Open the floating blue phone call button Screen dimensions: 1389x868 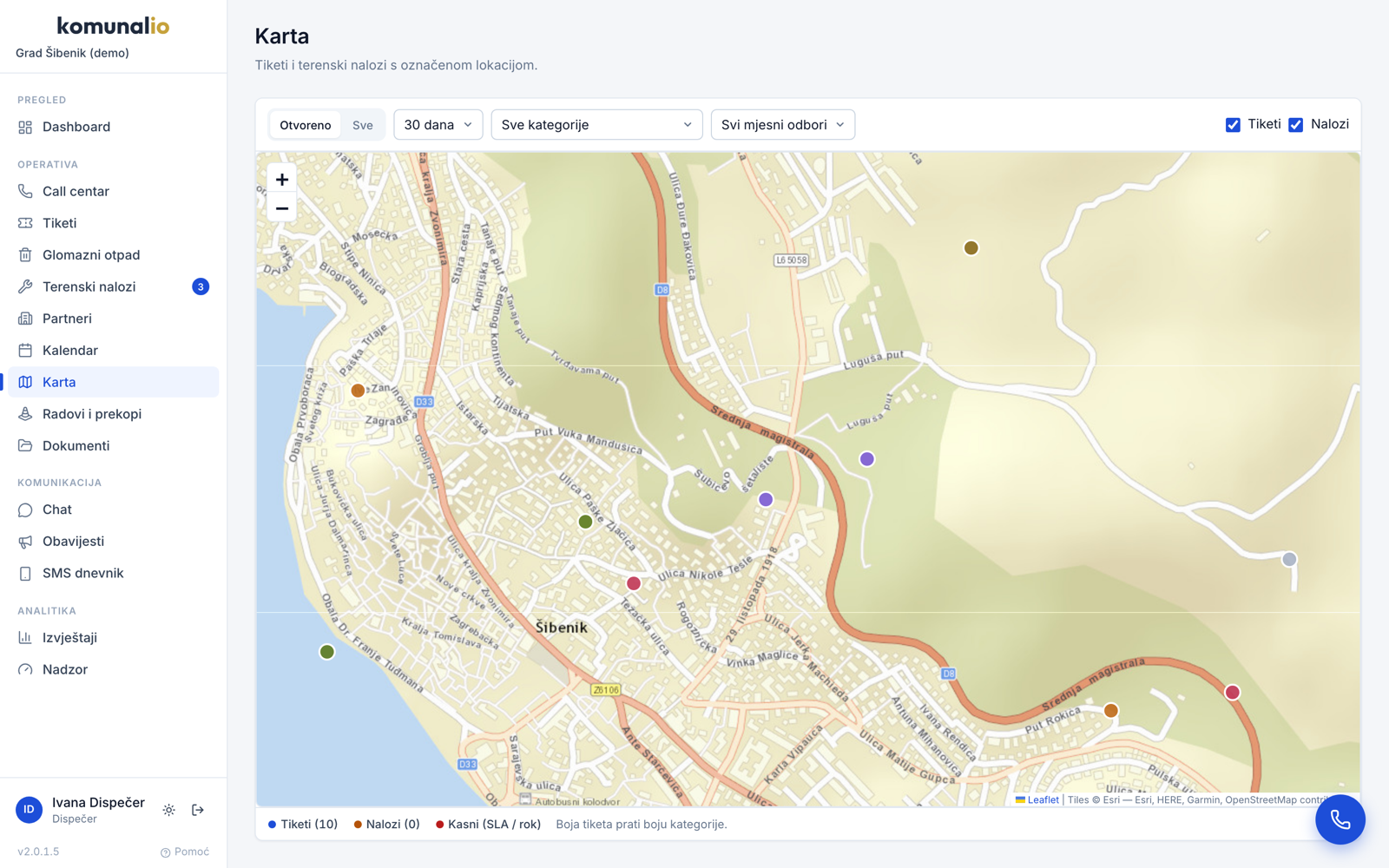1340,819
